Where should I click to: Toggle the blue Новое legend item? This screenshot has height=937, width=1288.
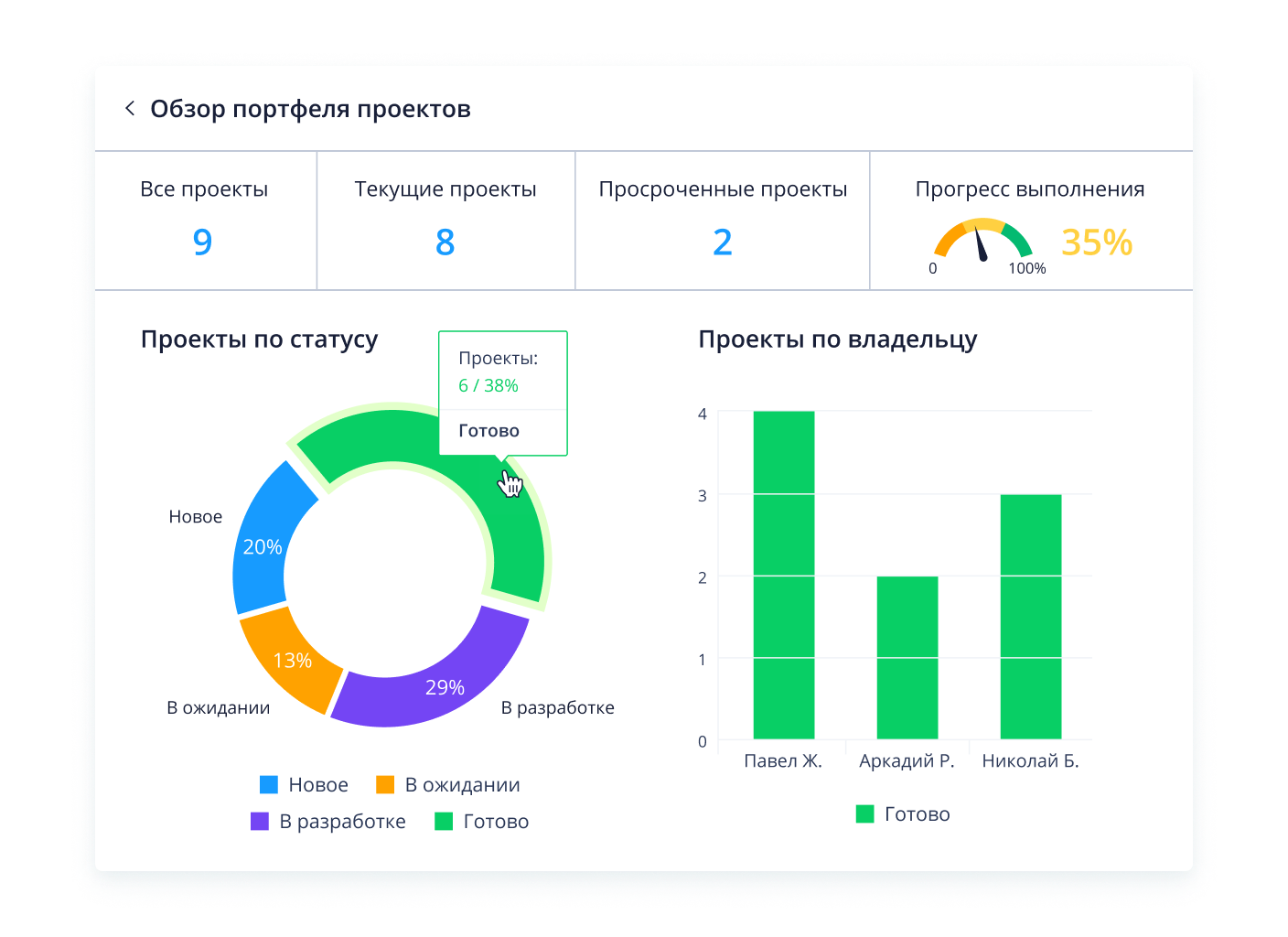tap(304, 784)
